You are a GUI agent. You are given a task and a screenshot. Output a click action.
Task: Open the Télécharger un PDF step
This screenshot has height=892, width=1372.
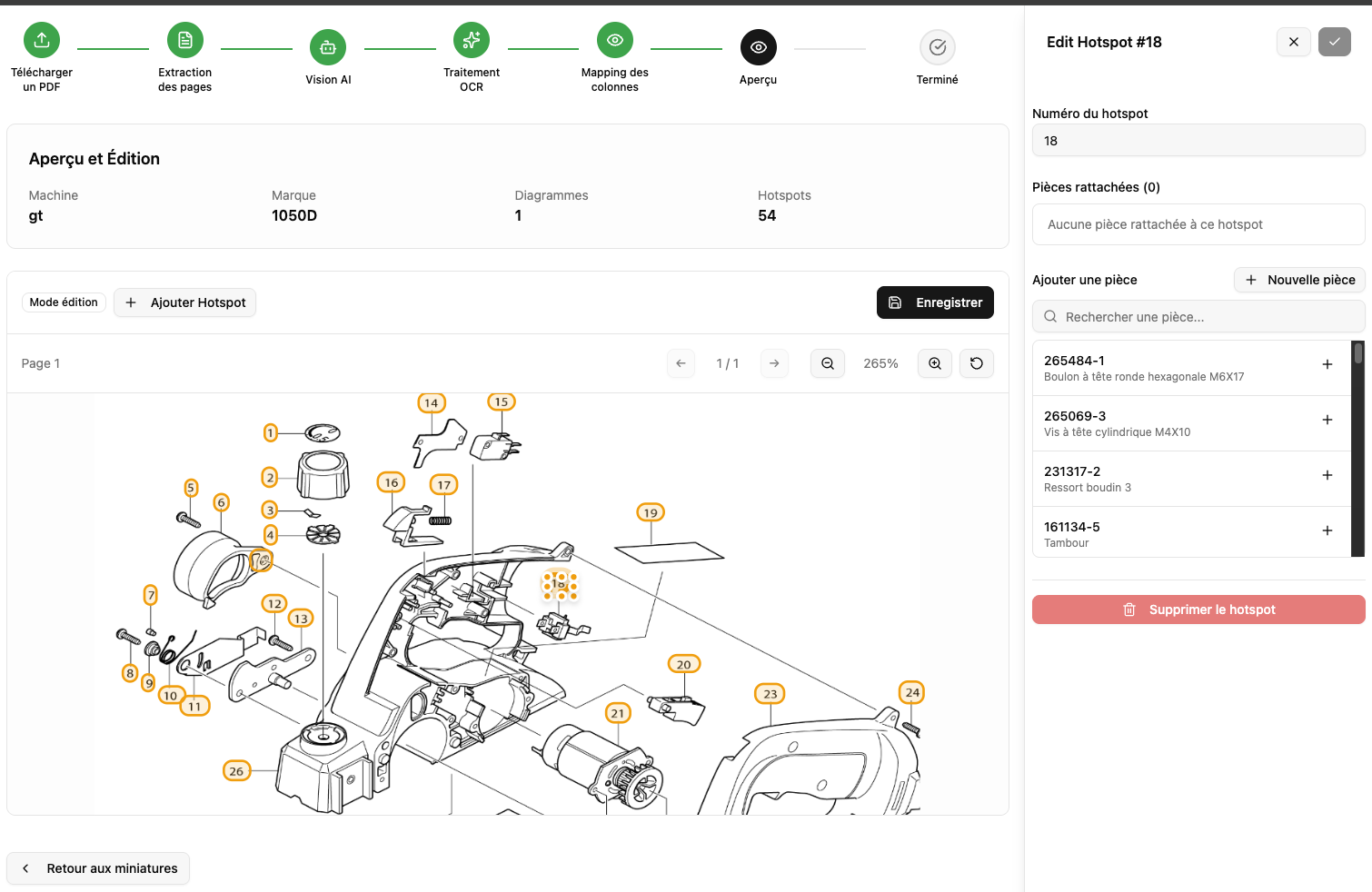click(42, 40)
